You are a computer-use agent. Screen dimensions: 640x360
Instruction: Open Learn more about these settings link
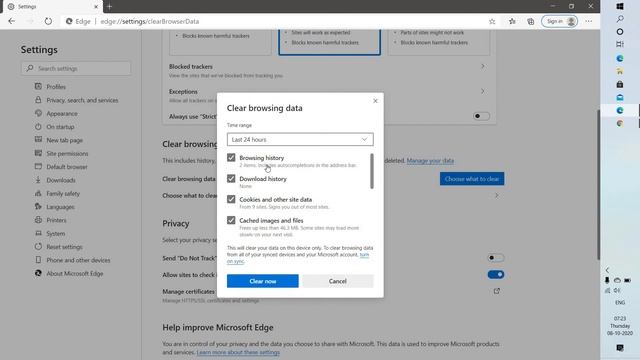(x=238, y=352)
